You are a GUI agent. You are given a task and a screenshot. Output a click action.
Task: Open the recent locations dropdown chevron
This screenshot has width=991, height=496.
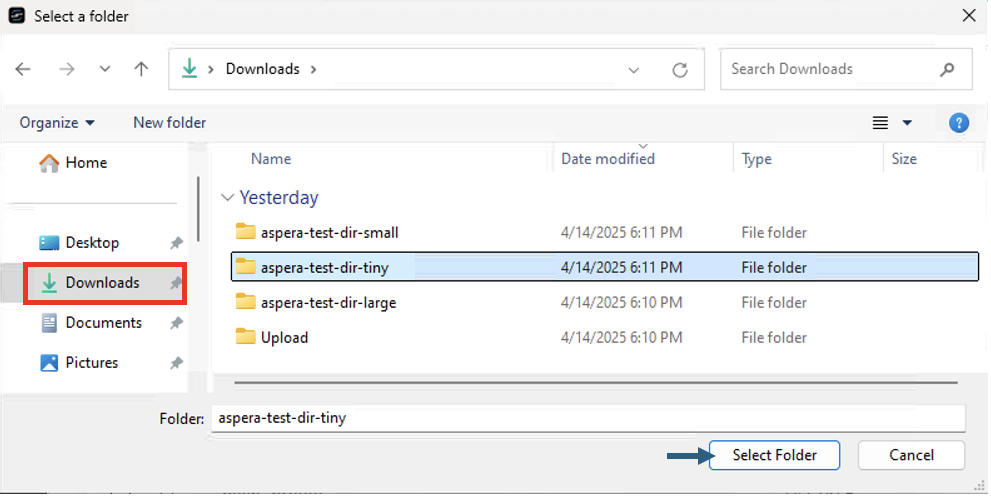tap(105, 69)
